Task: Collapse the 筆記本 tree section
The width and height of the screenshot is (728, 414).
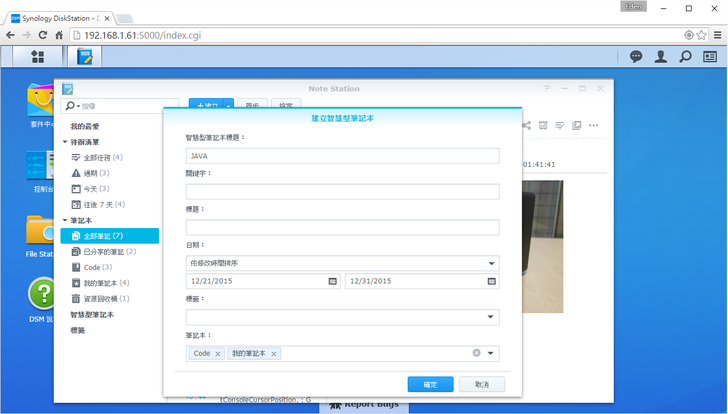Action: (x=65, y=220)
